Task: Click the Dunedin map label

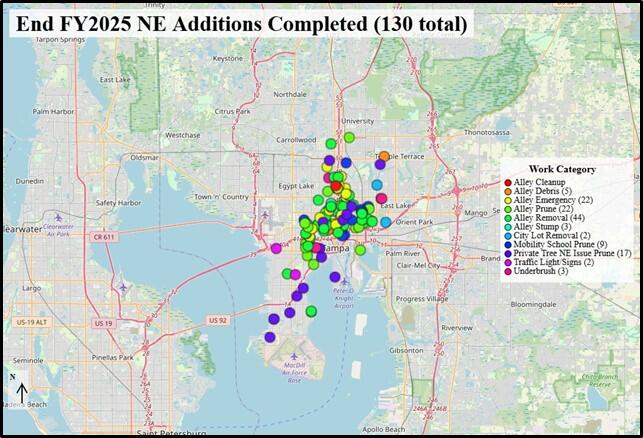Action: point(30,181)
